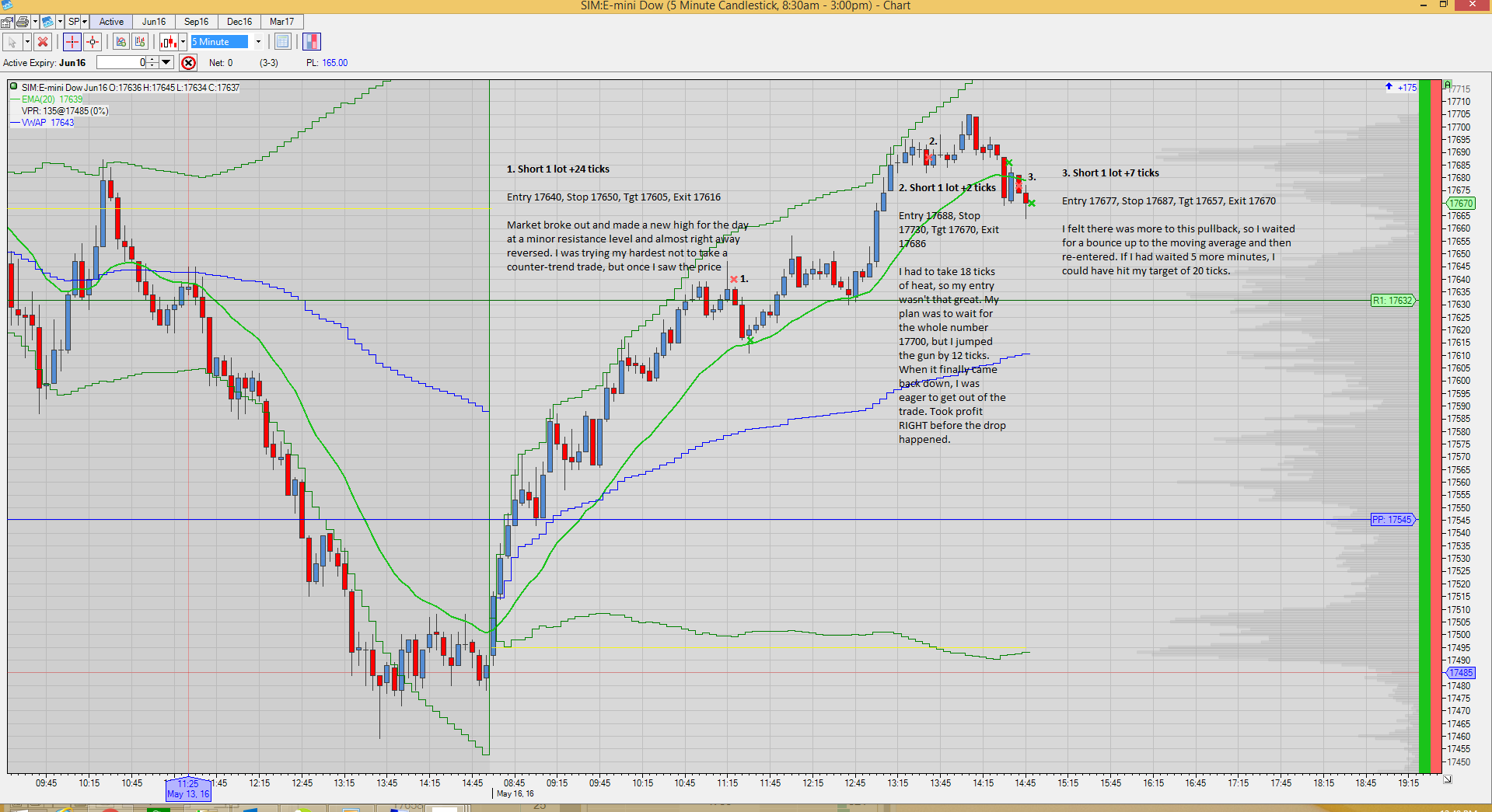The height and width of the screenshot is (812, 1492).
Task: Click the green A auto-scale button
Action: click(x=1448, y=84)
